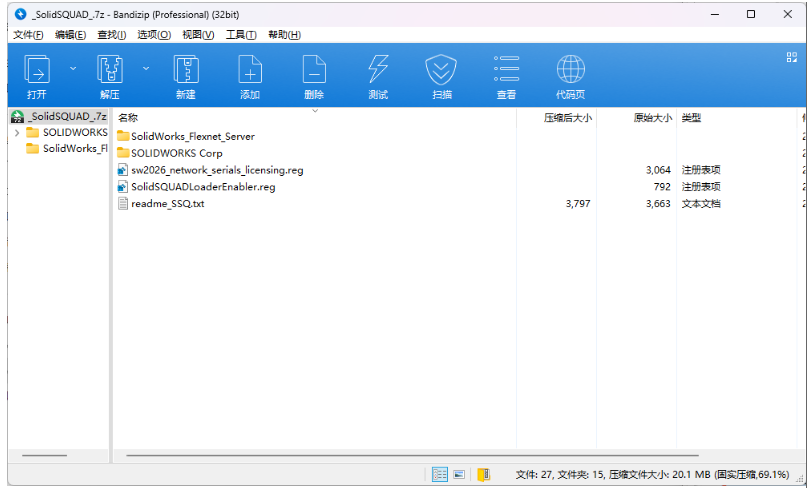The height and width of the screenshot is (488, 808).
Task: Click the yellow archive icon in status bar
Action: tap(483, 475)
